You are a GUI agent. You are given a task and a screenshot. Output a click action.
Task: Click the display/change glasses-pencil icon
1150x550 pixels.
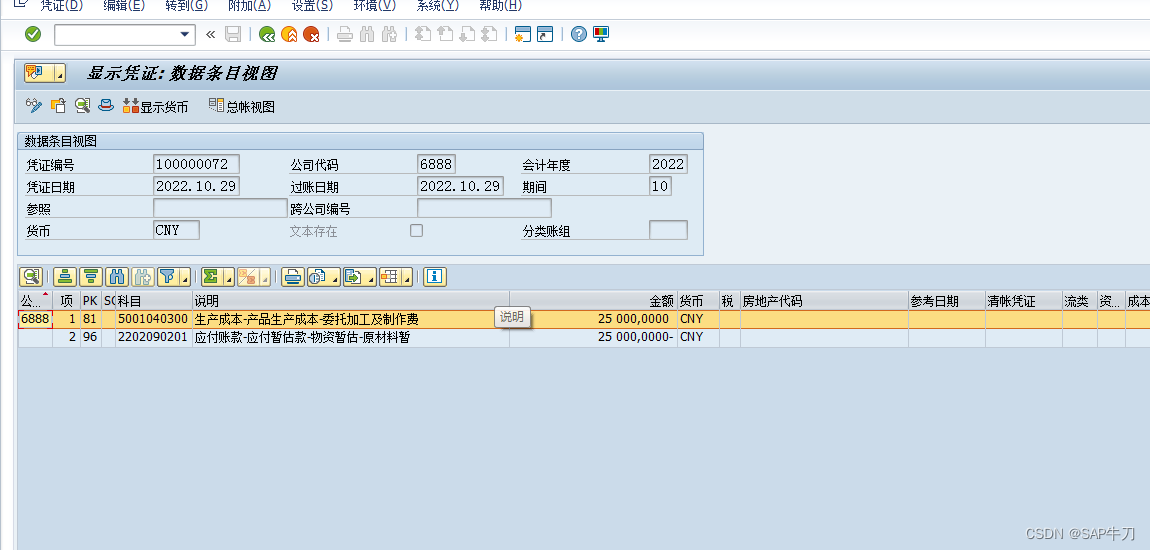(34, 106)
